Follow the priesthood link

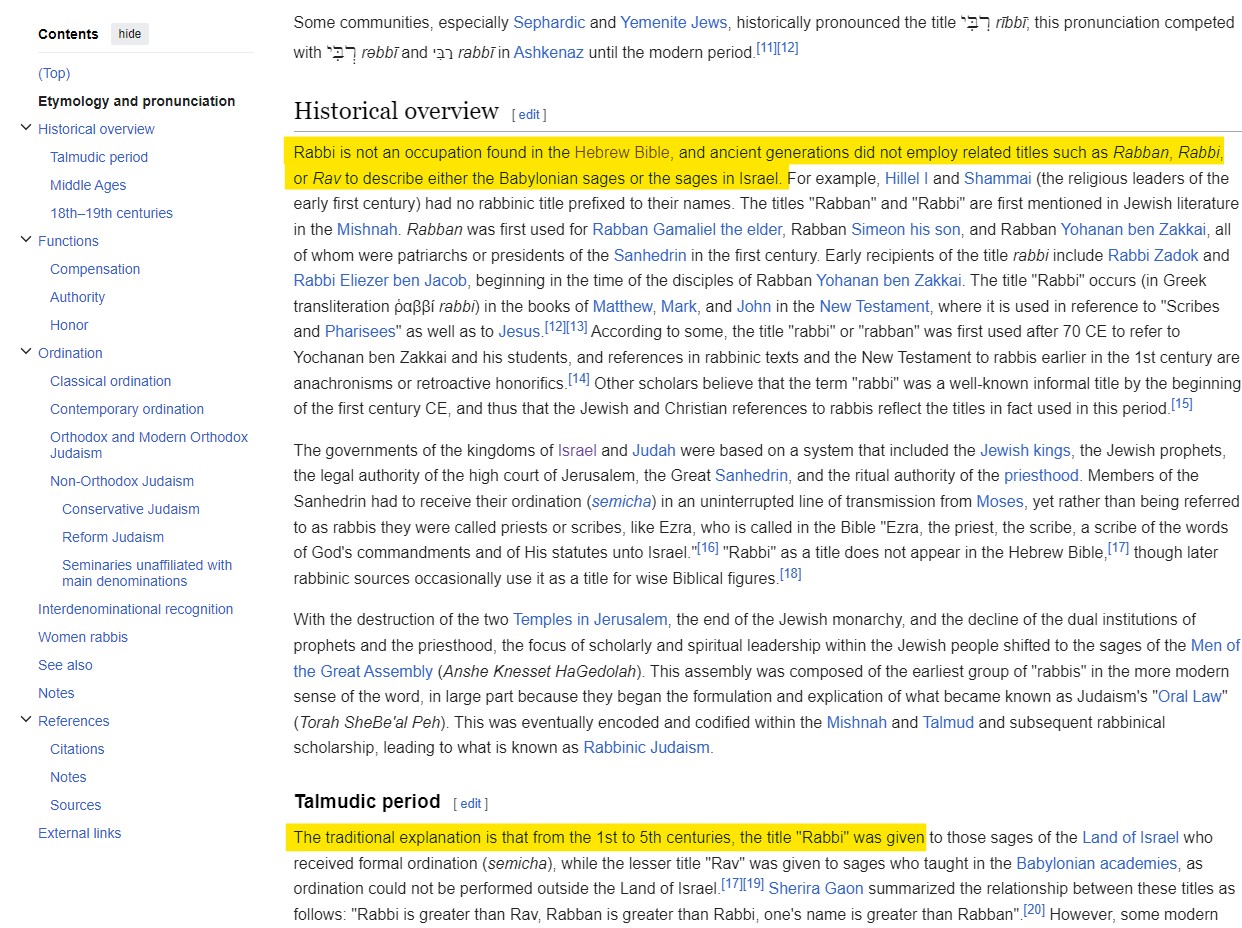[1042, 476]
